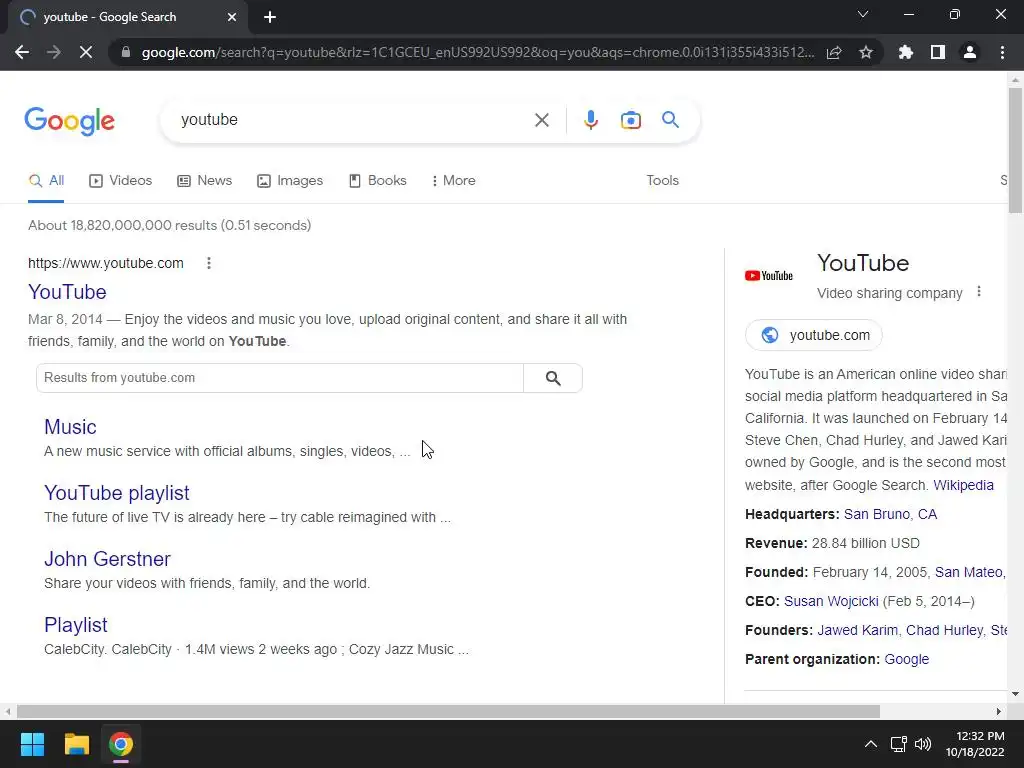
Task: Stop page loading with the X button
Action: click(x=86, y=52)
